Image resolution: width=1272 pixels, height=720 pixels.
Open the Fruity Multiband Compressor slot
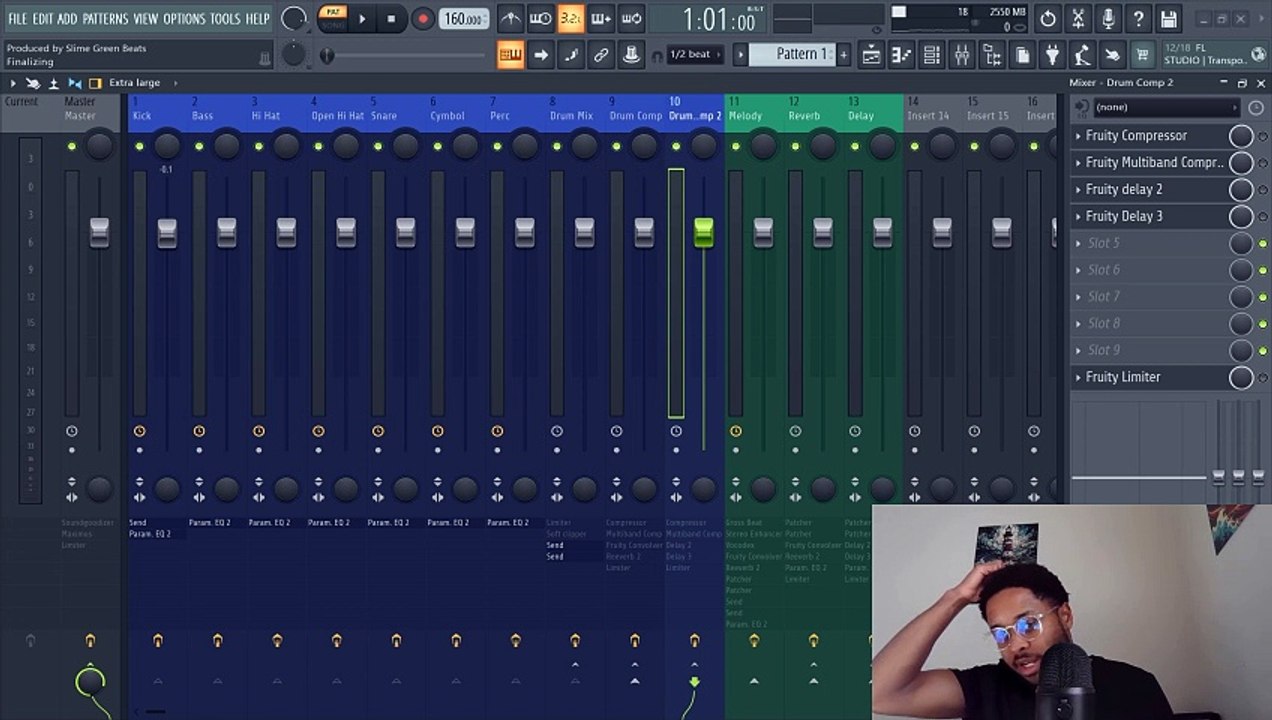click(1149, 163)
